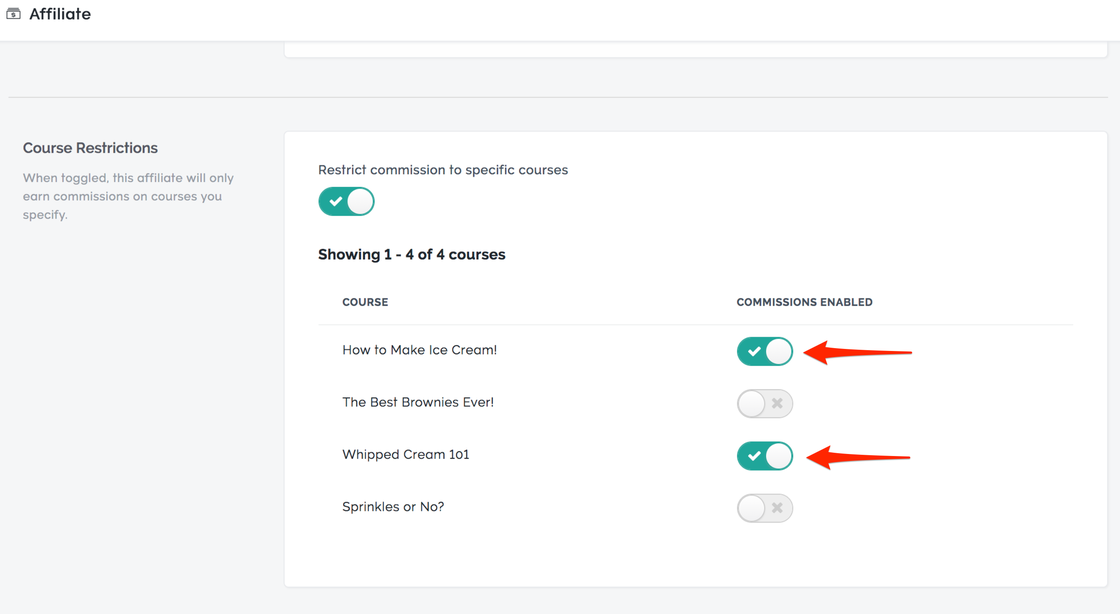Turn off commissions for How to Make Ice Cream!
Screen dimensions: 1120x614
(765, 351)
